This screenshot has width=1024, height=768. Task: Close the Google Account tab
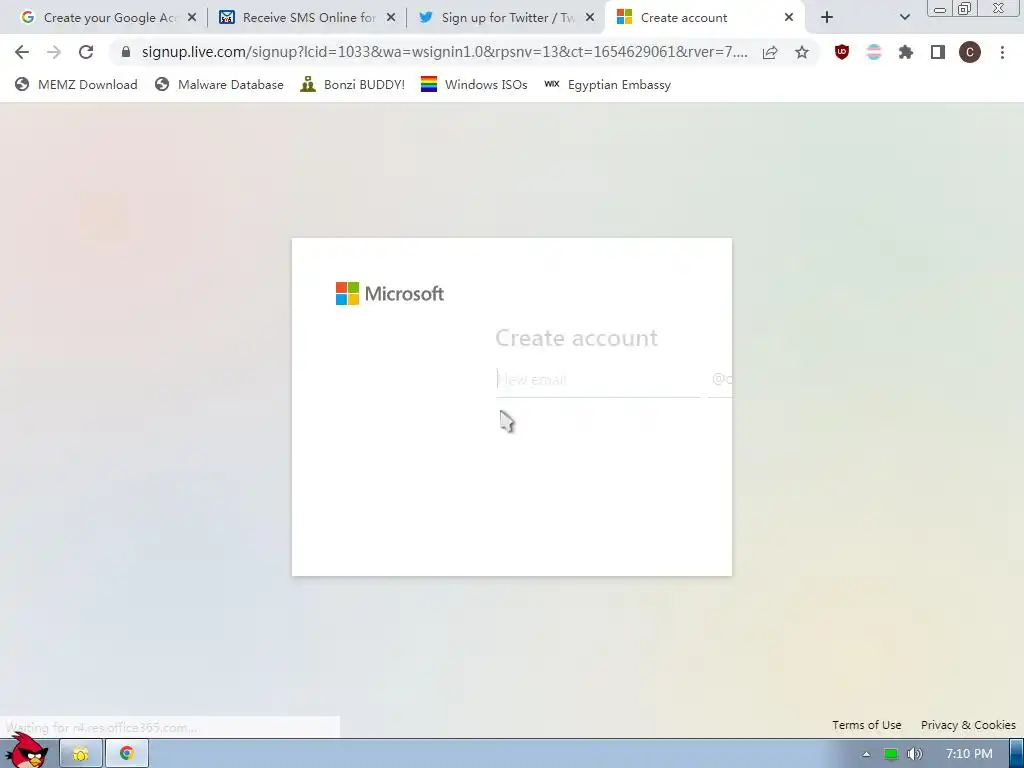click(192, 18)
